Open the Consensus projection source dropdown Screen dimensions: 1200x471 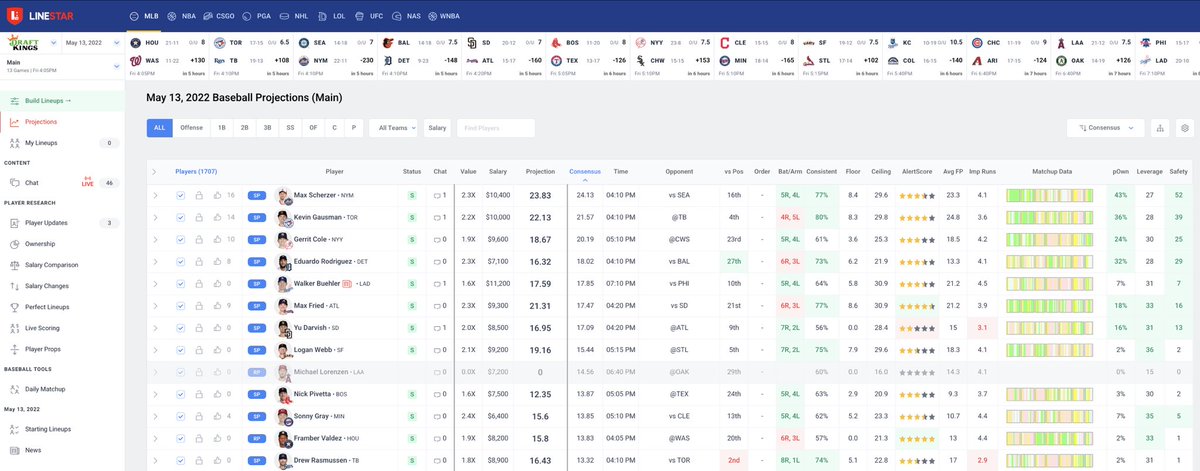coord(1105,128)
